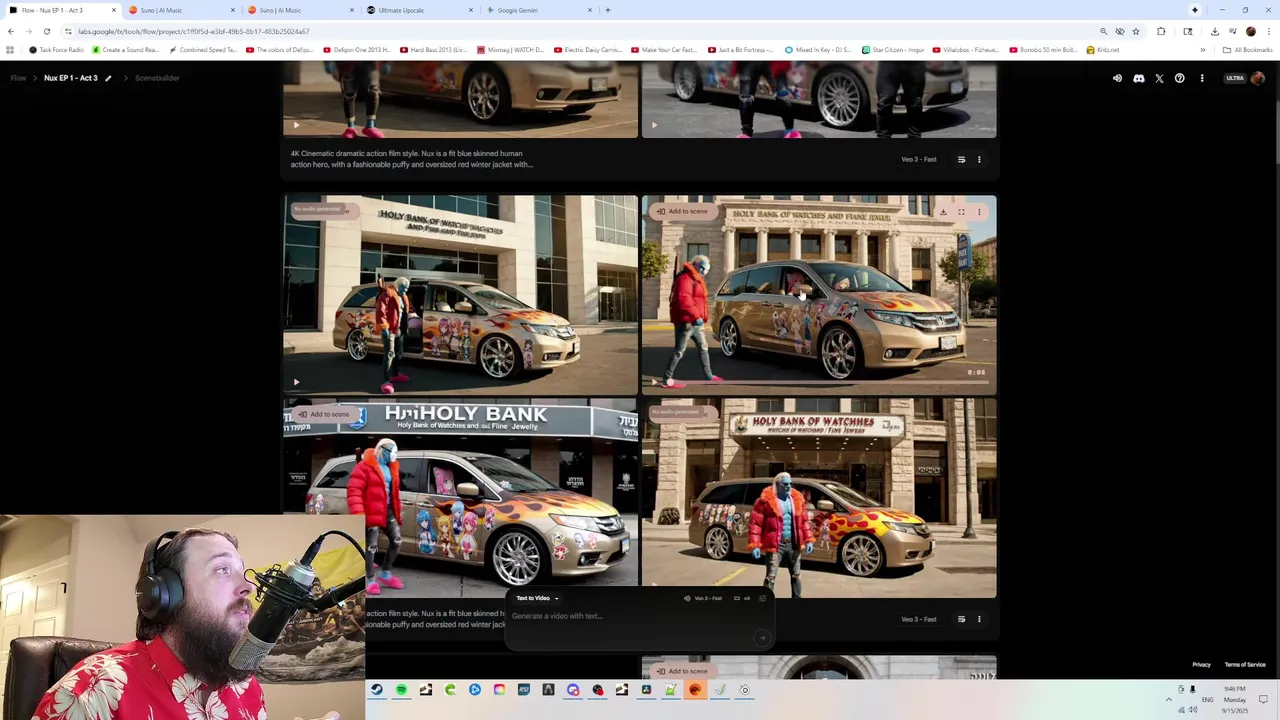1280x720 pixels.
Task: Open All Bookmarks folder
Action: pos(1246,49)
